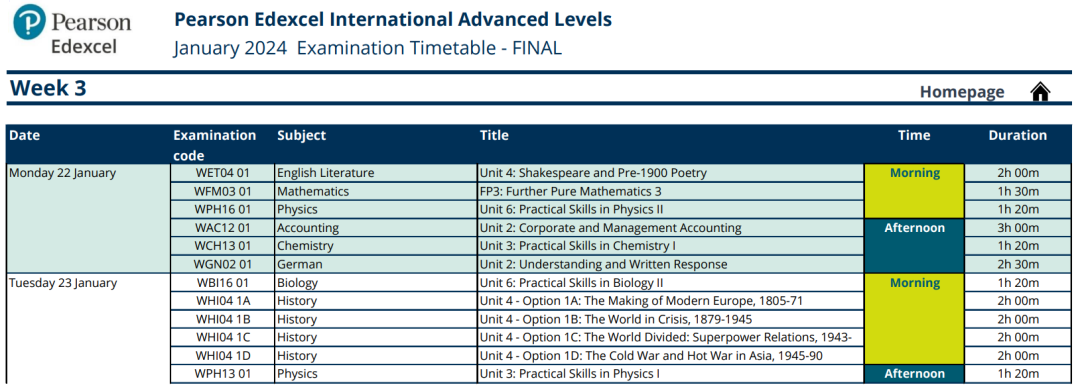Click the Examination code column header
The height and width of the screenshot is (391, 1080).
214,145
